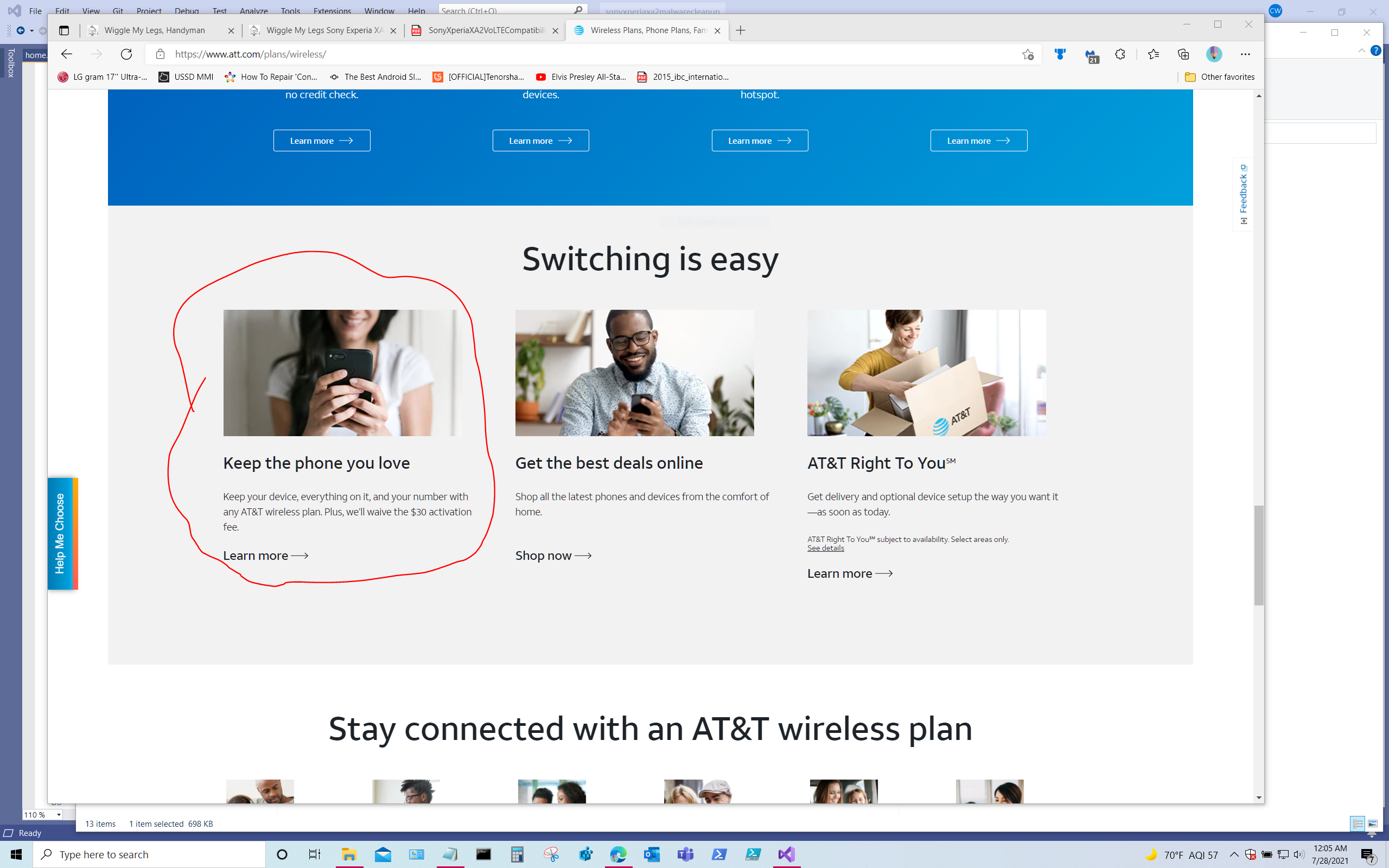Click the taskbar search box
Viewport: 1389px width, 868px height.
149,854
